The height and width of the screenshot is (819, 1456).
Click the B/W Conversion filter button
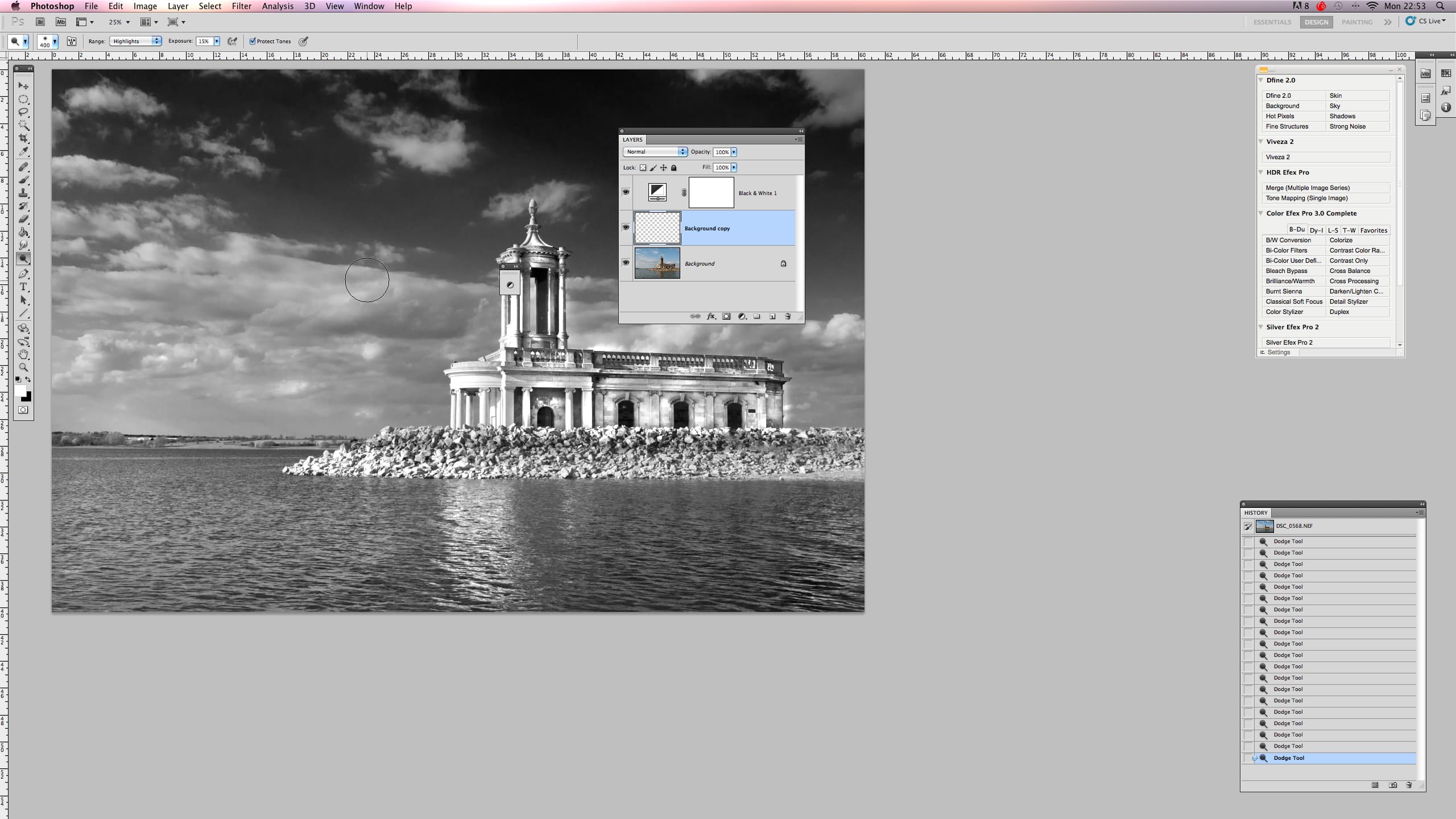1294,240
